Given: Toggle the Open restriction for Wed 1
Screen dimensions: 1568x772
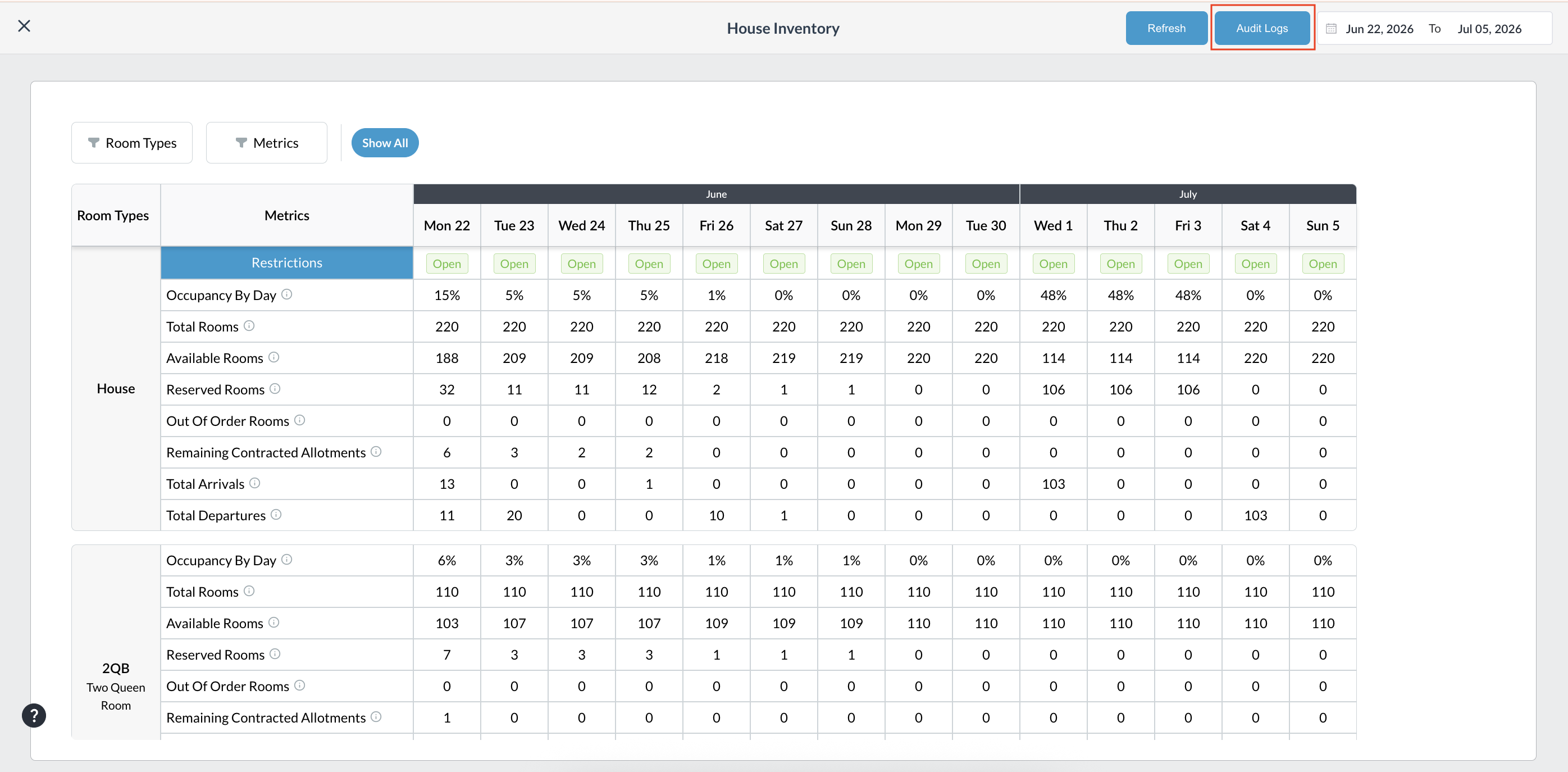Looking at the screenshot, I should click(1053, 264).
